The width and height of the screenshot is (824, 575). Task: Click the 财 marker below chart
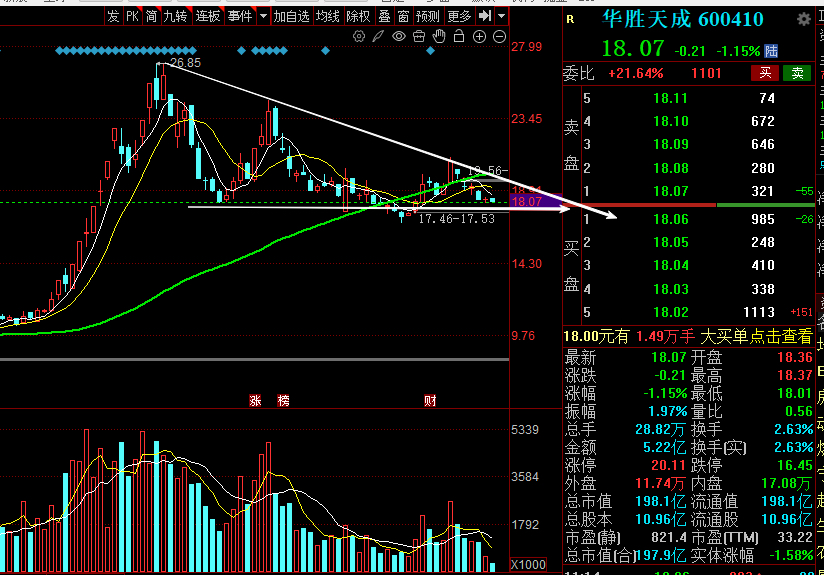(430, 401)
